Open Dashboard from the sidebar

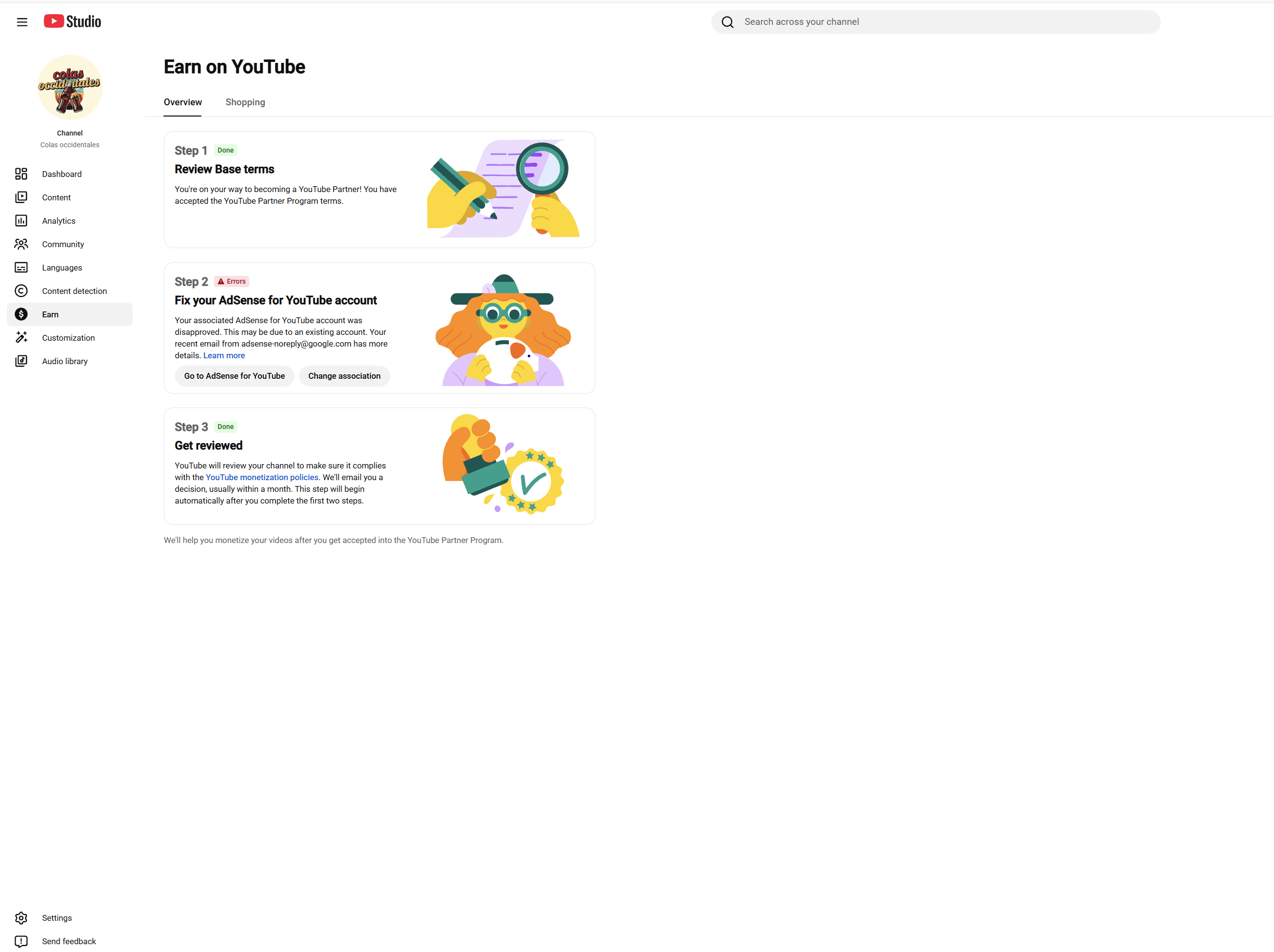[x=70, y=174]
